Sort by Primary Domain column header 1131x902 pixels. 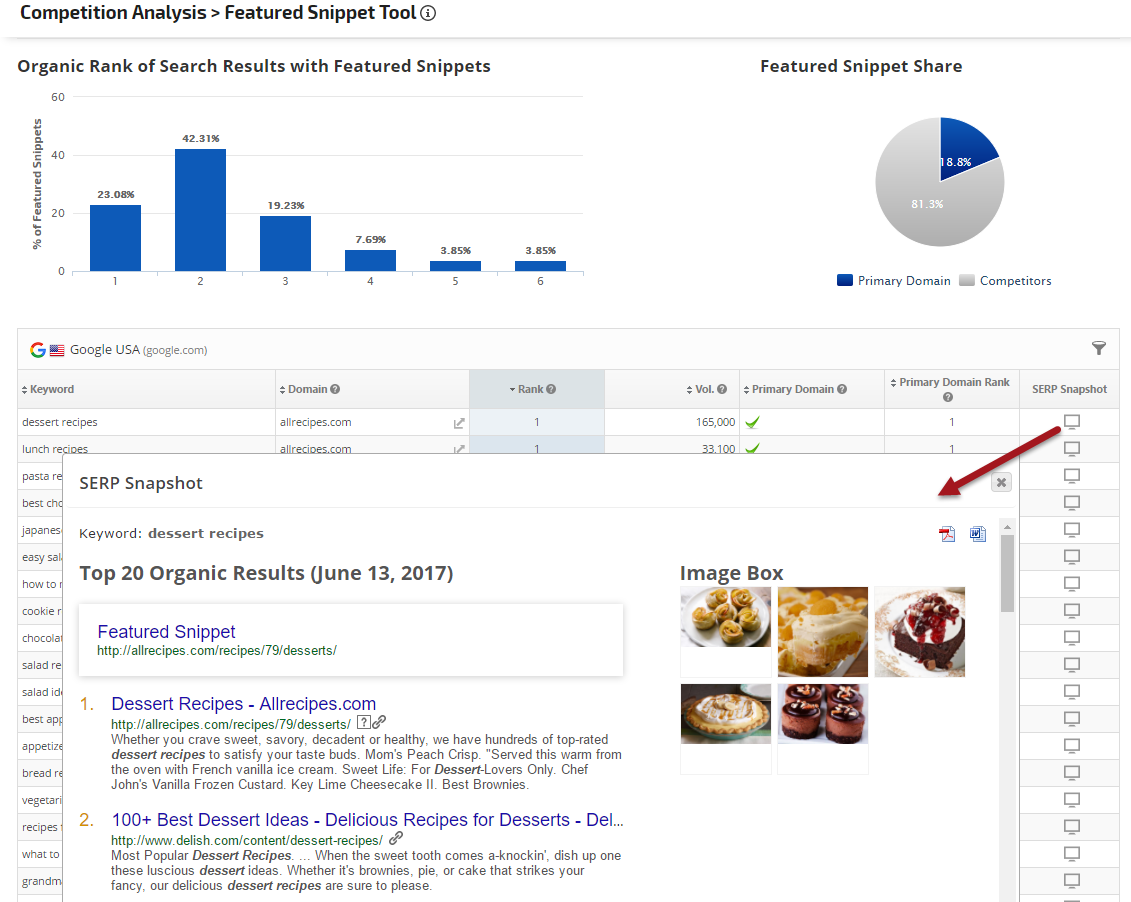798,389
